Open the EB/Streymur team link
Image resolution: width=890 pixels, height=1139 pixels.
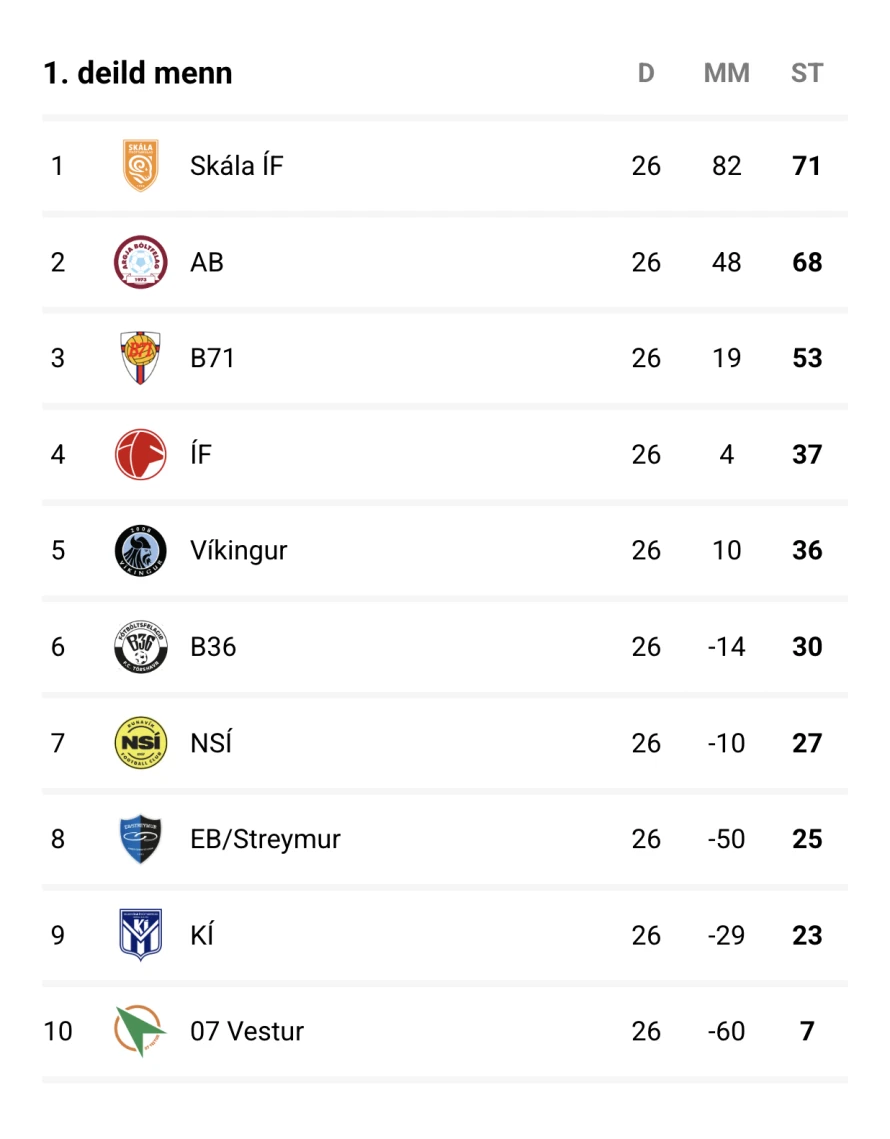coord(265,839)
